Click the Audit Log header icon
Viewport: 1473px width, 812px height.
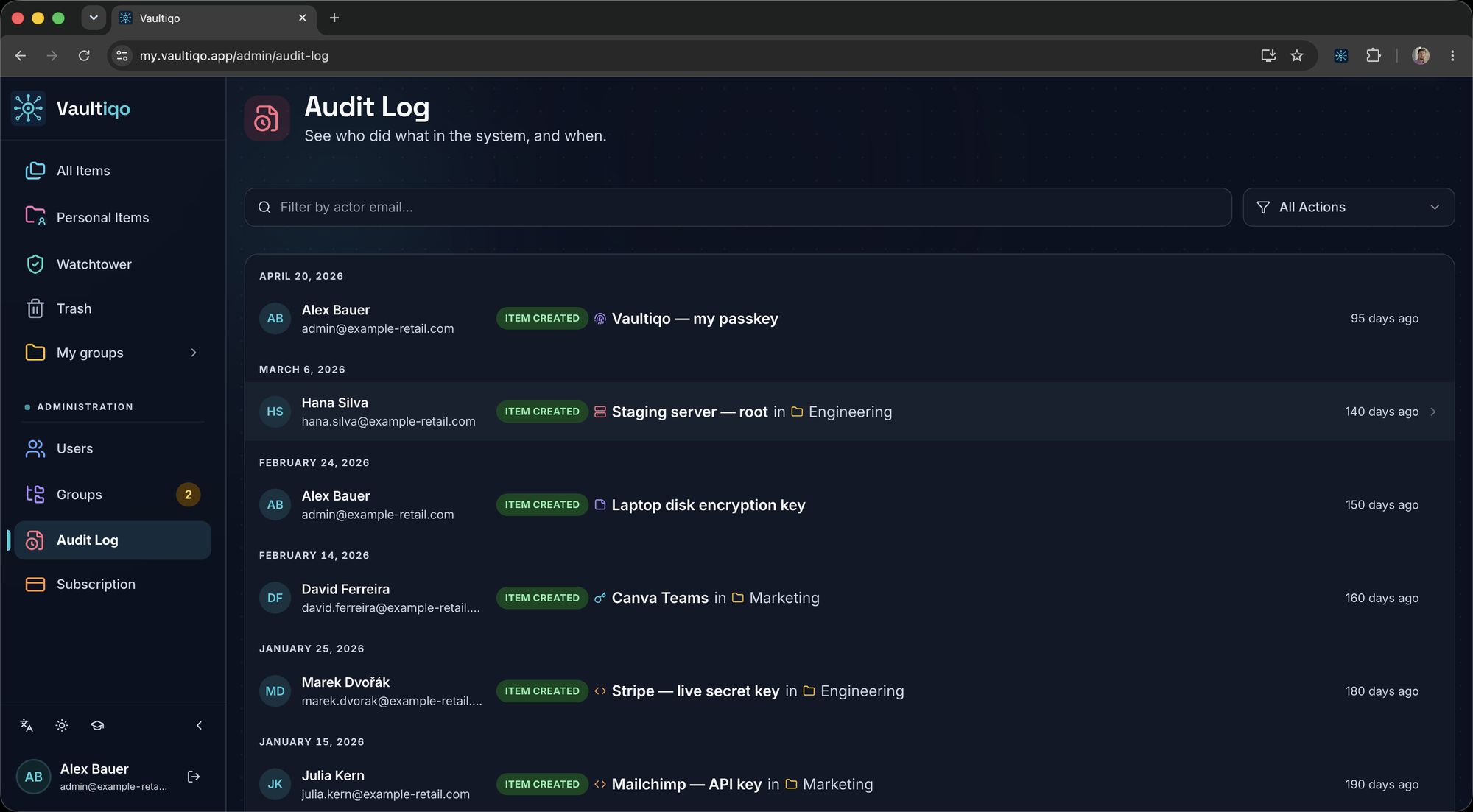click(267, 119)
